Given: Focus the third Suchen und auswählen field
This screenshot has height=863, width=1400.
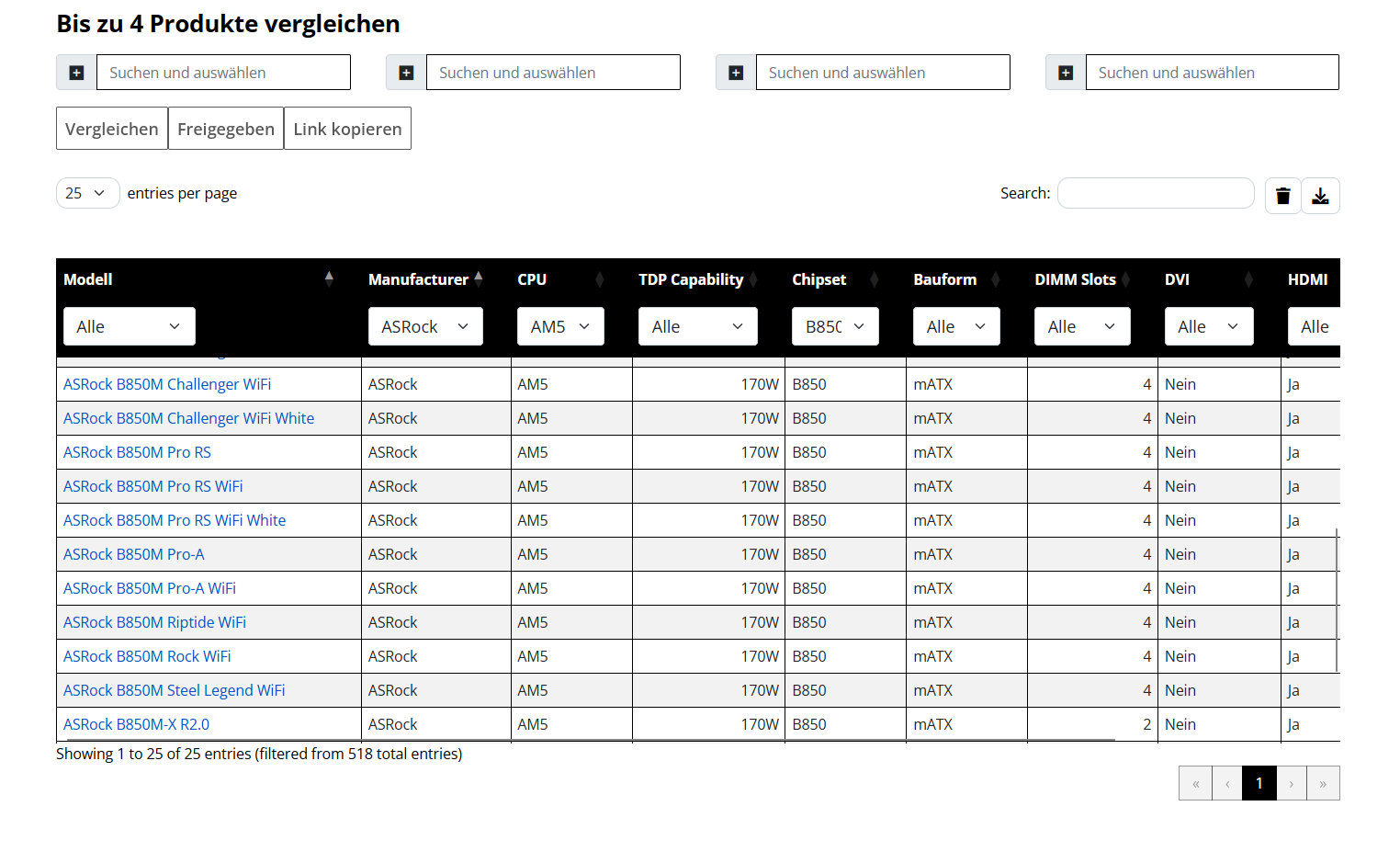Looking at the screenshot, I should pos(883,73).
